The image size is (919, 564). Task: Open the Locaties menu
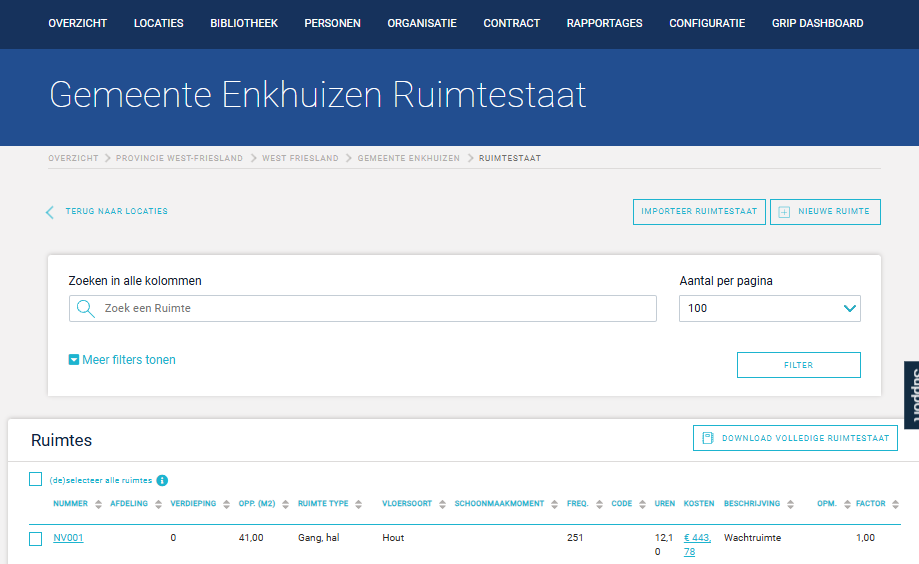click(158, 23)
